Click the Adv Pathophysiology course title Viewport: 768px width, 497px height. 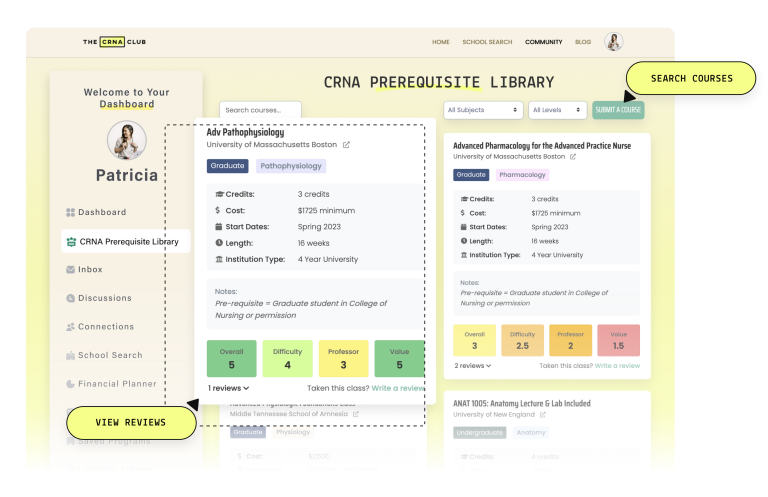pos(245,132)
